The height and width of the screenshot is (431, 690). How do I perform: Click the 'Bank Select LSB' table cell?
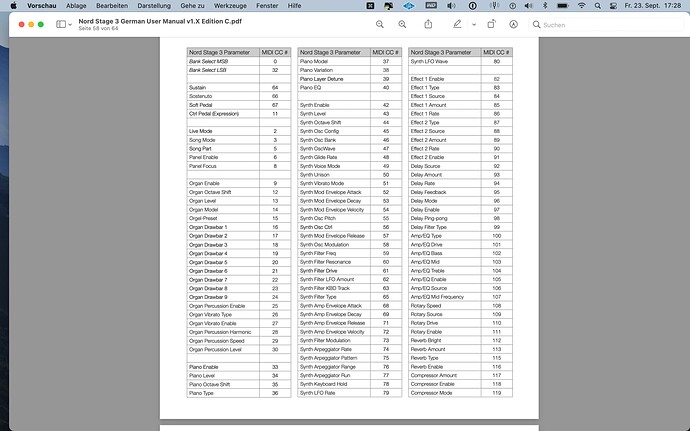223,70
